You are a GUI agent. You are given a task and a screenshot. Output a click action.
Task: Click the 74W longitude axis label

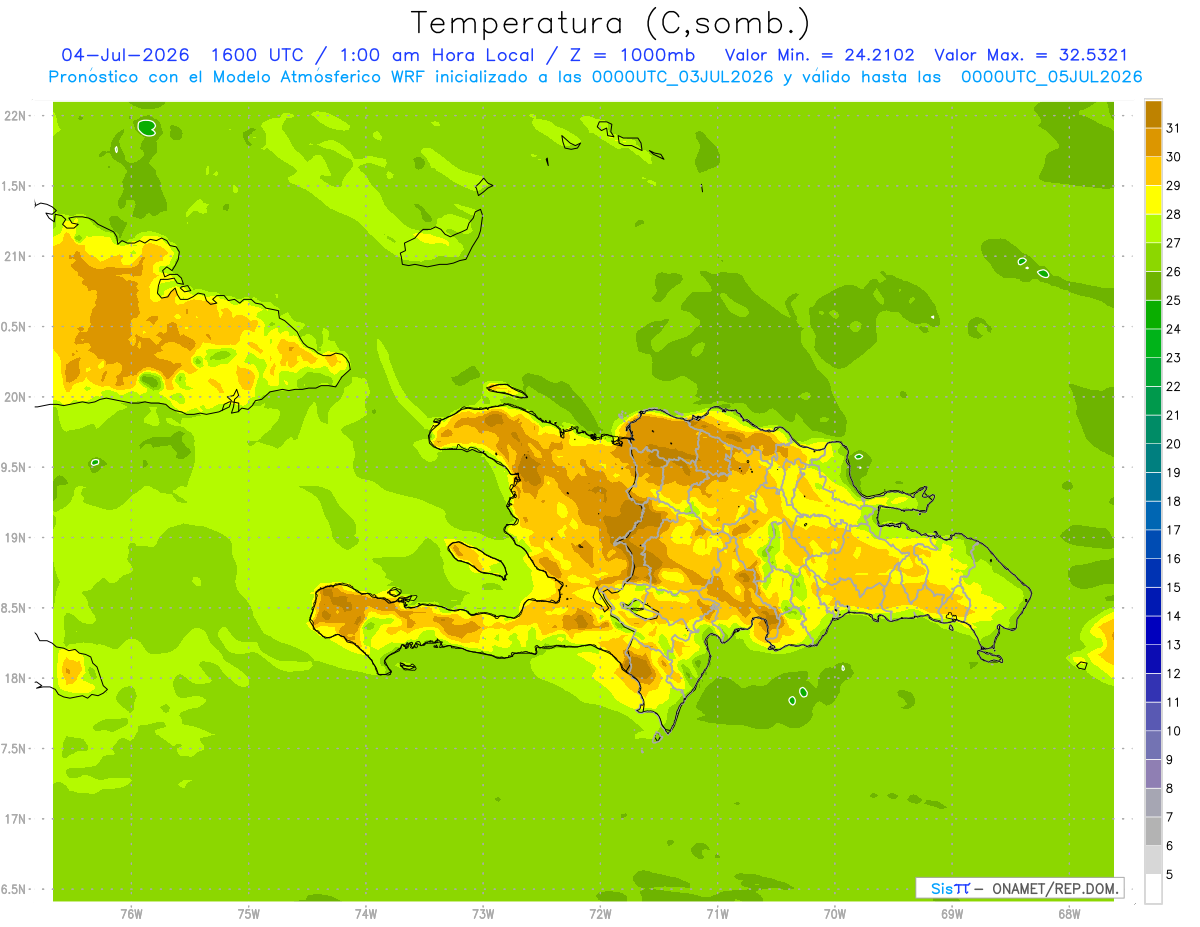365,914
